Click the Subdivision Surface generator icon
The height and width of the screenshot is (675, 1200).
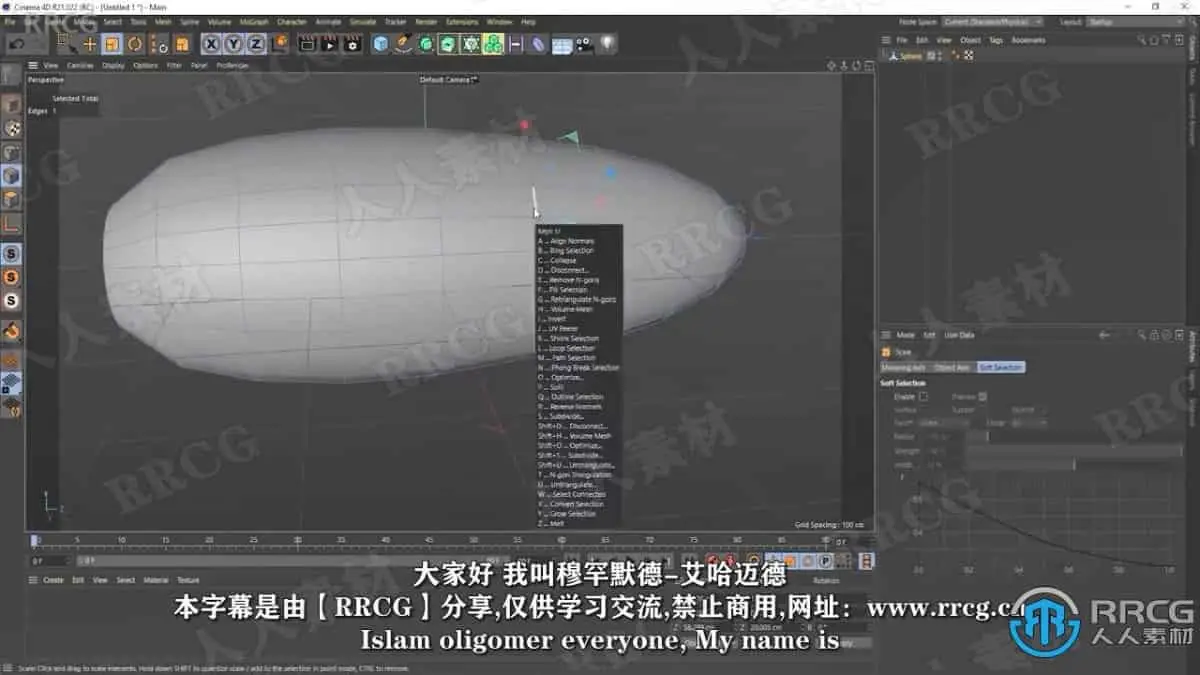pyautogui.click(x=426, y=44)
